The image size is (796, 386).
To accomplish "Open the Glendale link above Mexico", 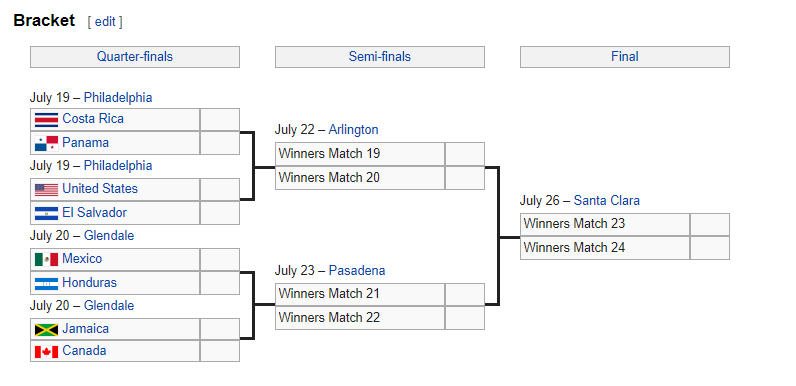I will tap(109, 235).
